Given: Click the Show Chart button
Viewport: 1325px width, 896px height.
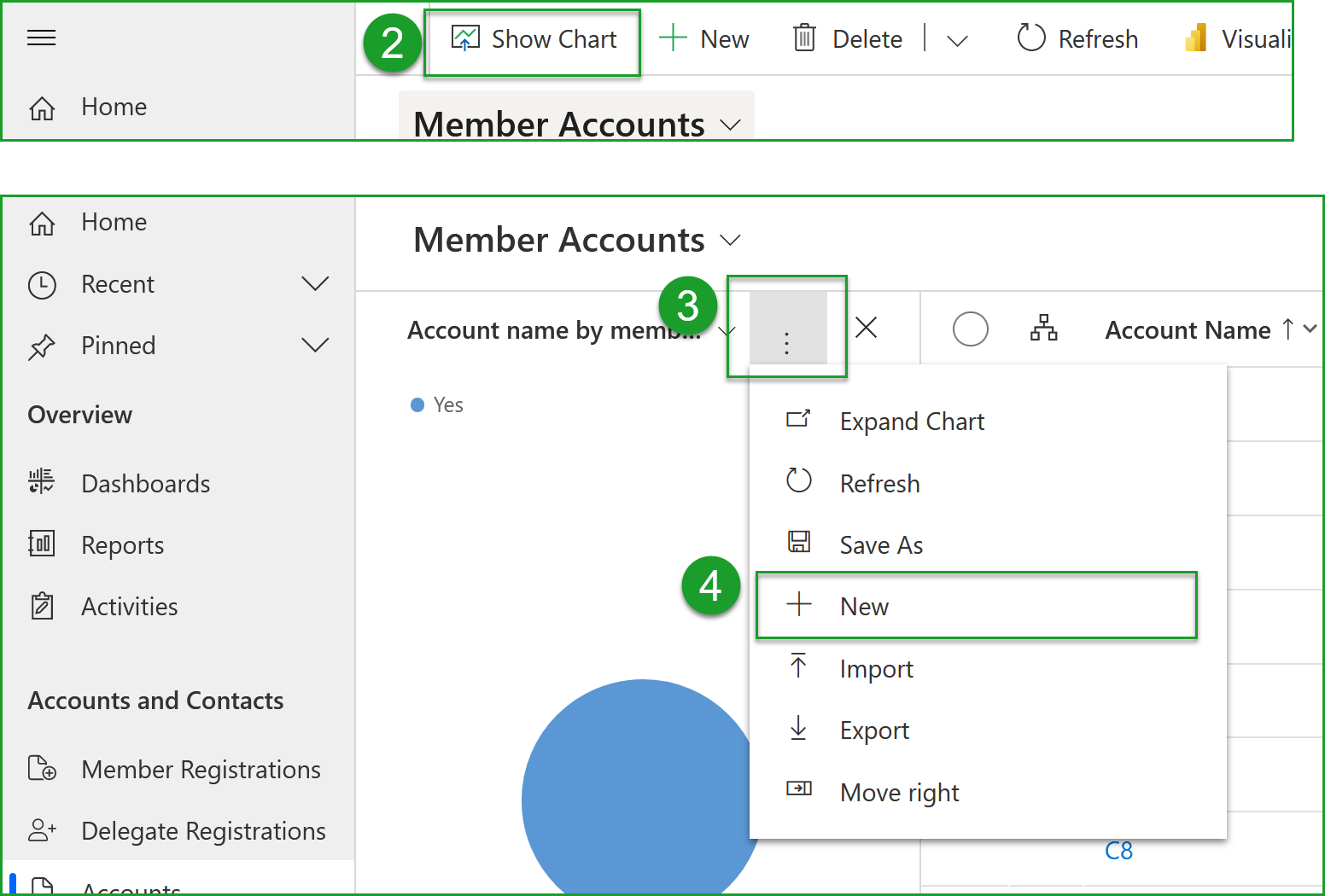Looking at the screenshot, I should click(x=532, y=39).
